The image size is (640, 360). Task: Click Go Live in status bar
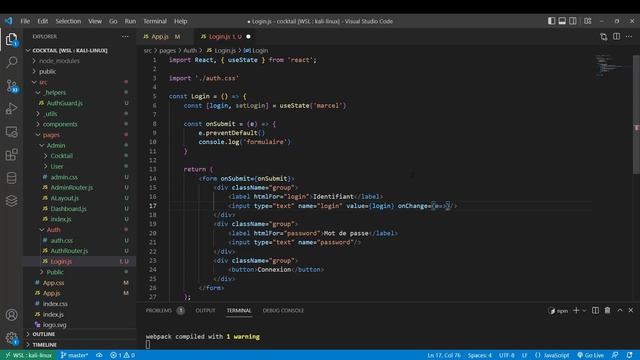590,355
